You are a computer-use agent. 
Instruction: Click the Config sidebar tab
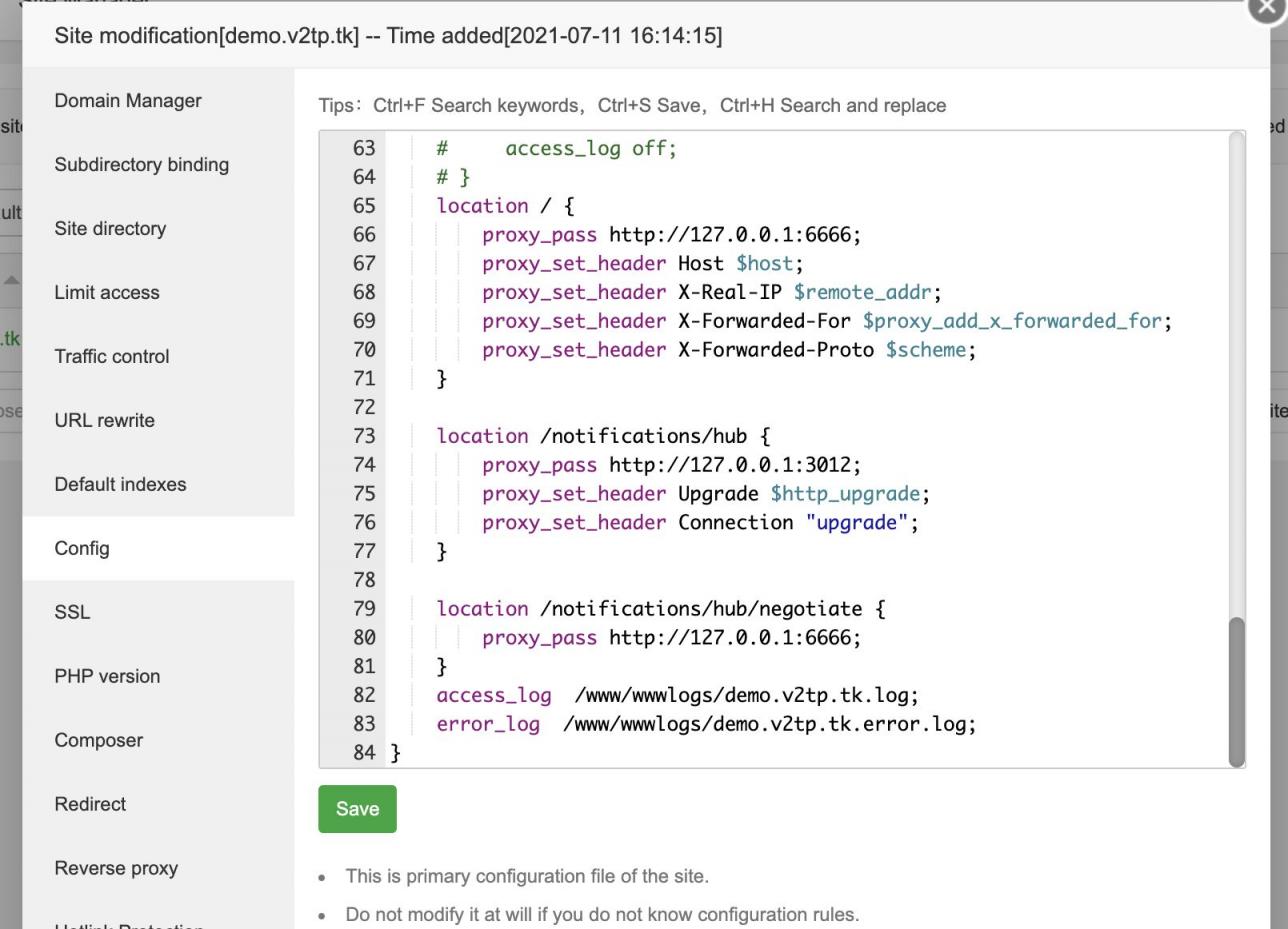[82, 549]
